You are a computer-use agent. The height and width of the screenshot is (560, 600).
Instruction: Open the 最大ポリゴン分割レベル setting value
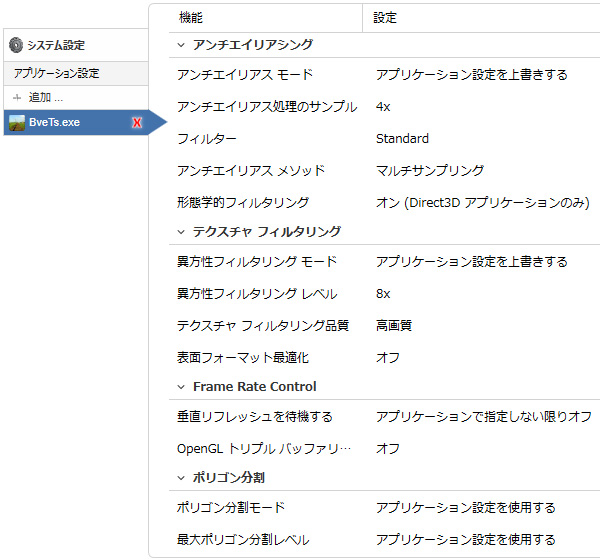coord(466,540)
